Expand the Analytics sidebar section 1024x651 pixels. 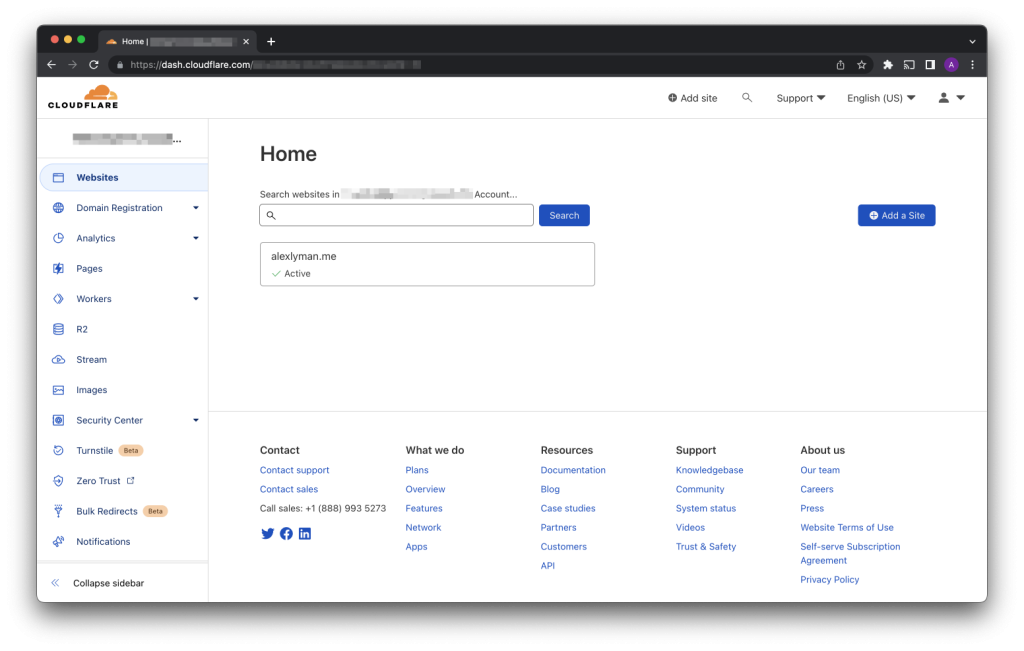click(195, 238)
